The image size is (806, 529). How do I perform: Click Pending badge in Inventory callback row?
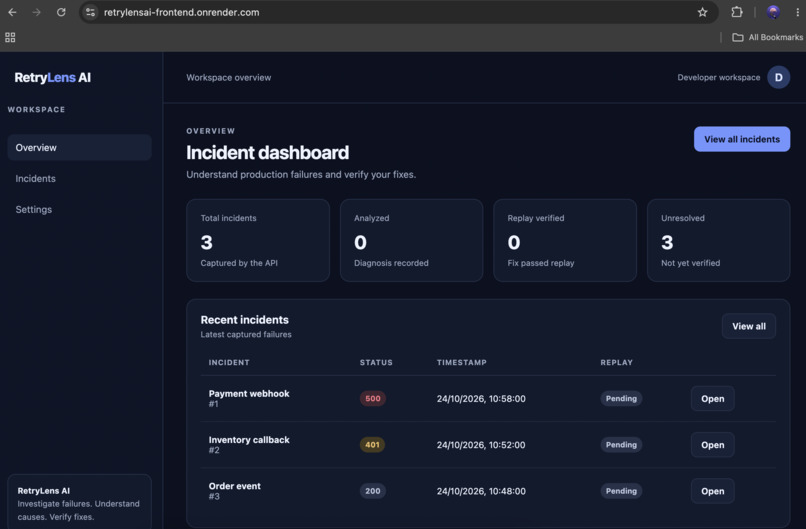[621, 445]
